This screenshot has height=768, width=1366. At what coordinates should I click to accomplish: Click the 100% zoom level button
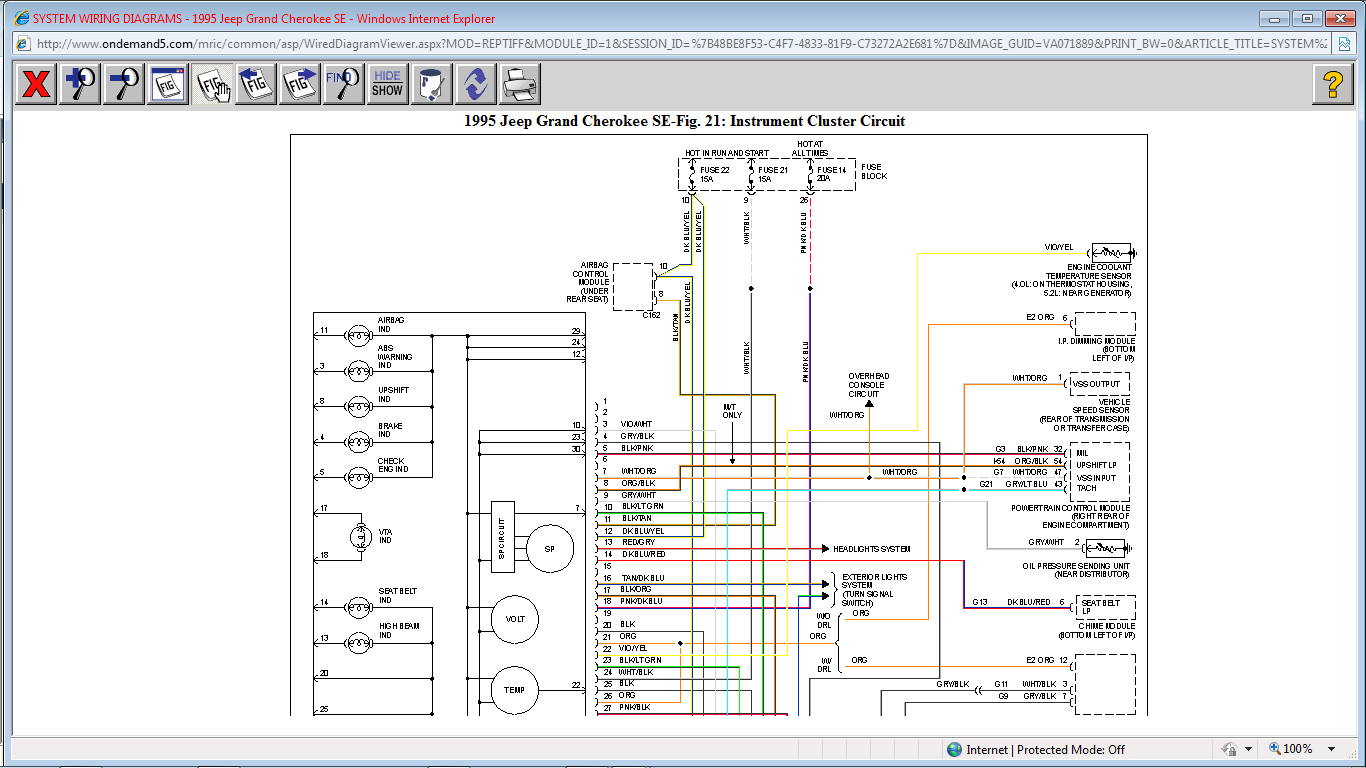tap(1290, 749)
